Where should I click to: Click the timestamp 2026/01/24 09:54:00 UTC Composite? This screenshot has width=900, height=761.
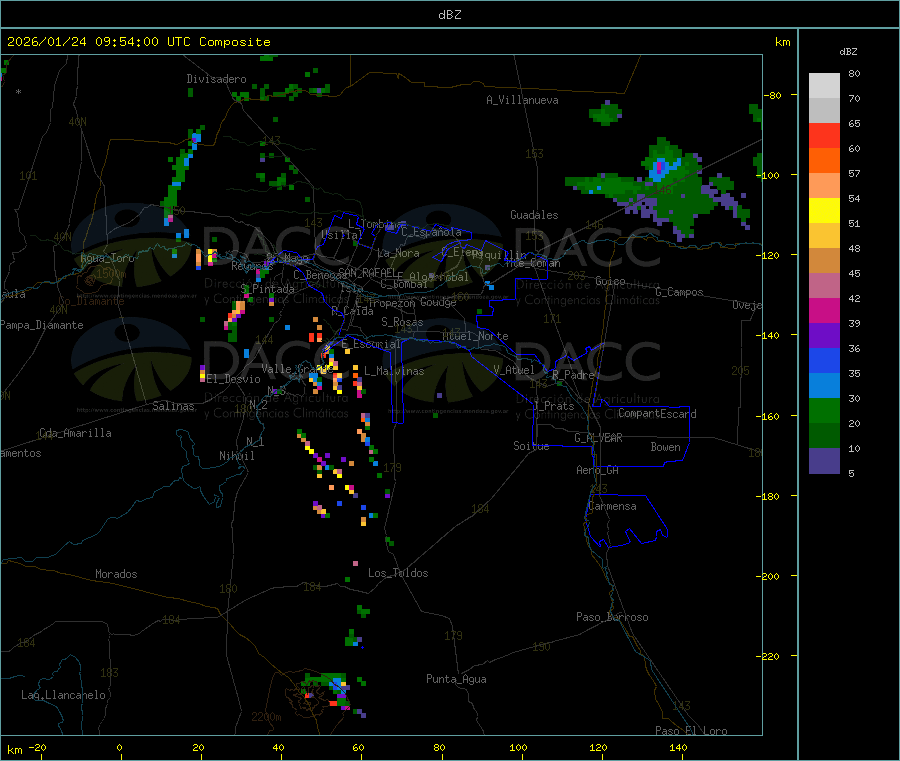[x=138, y=42]
